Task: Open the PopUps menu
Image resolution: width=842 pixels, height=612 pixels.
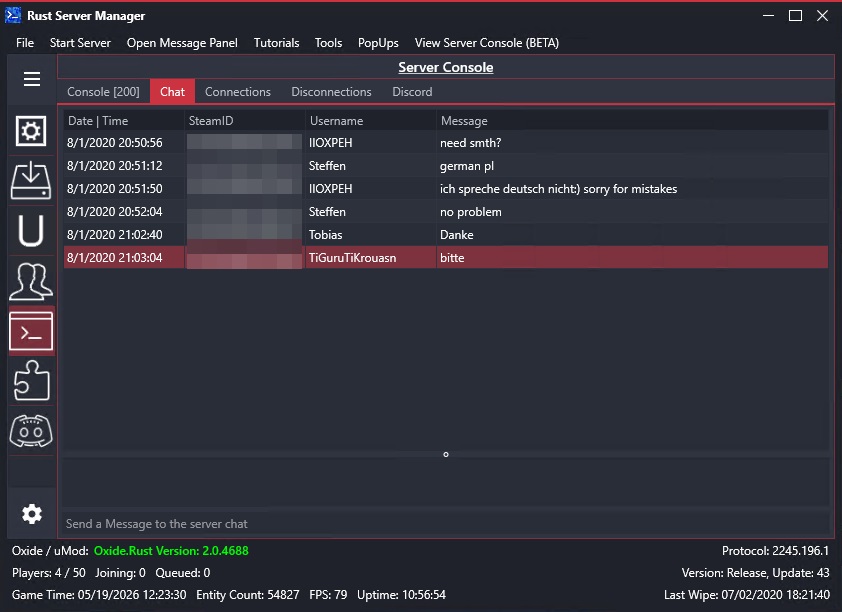Action: pyautogui.click(x=378, y=43)
